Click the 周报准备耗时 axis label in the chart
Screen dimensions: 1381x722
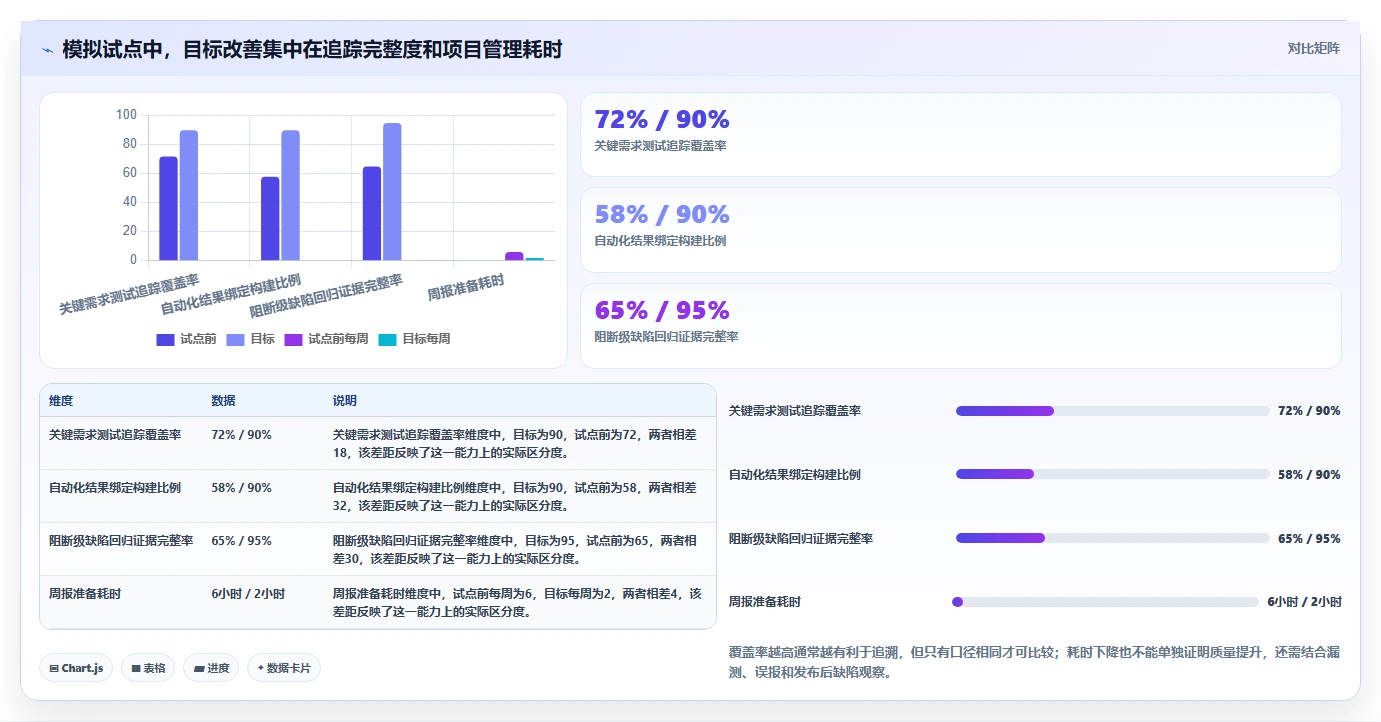[466, 288]
